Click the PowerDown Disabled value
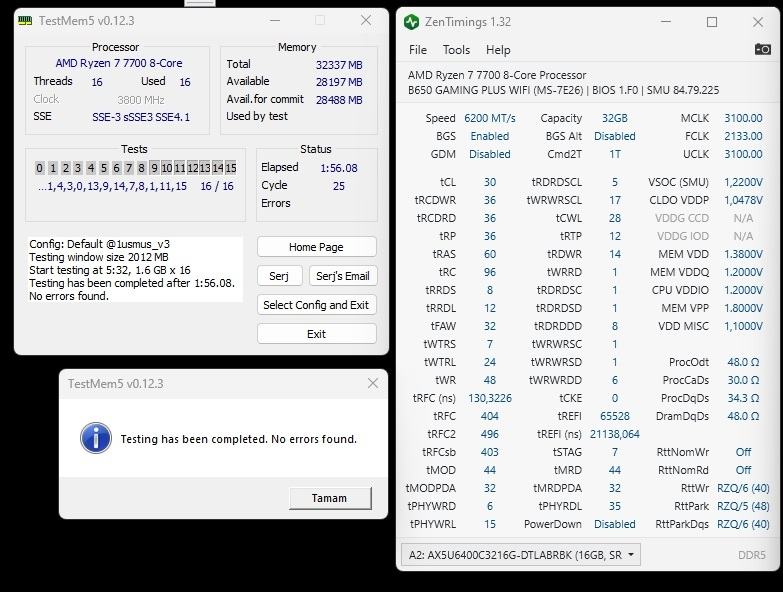Image resolution: width=783 pixels, height=592 pixels. [614, 524]
